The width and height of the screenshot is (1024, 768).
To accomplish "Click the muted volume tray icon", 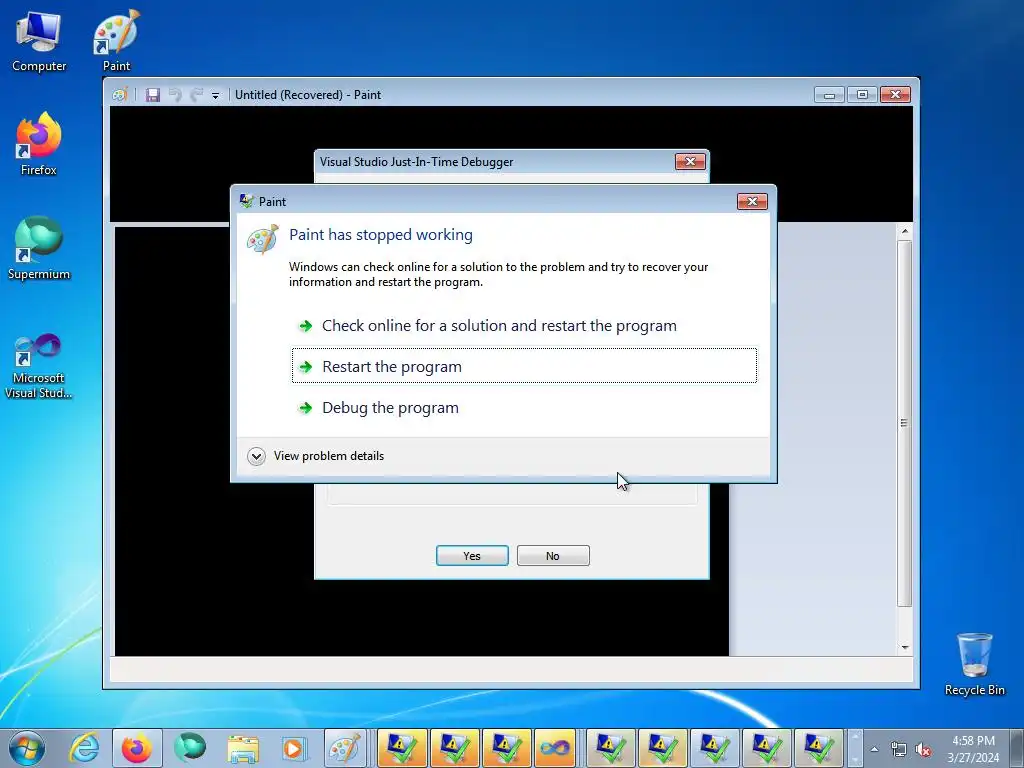I will pos(923,750).
